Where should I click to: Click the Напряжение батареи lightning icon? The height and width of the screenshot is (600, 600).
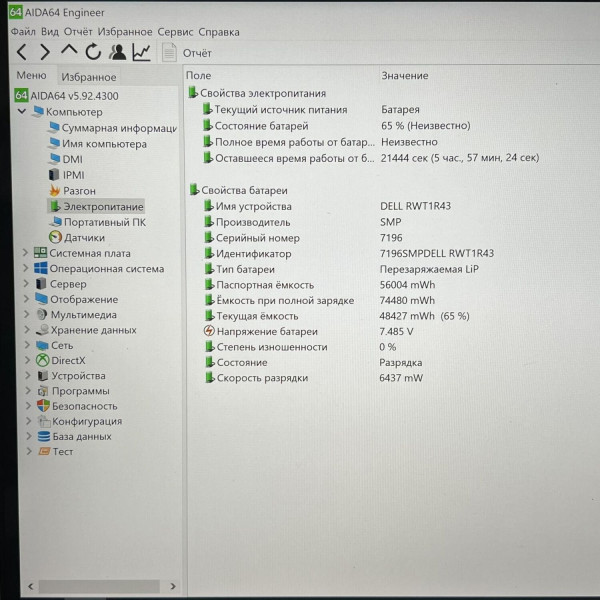coord(209,331)
